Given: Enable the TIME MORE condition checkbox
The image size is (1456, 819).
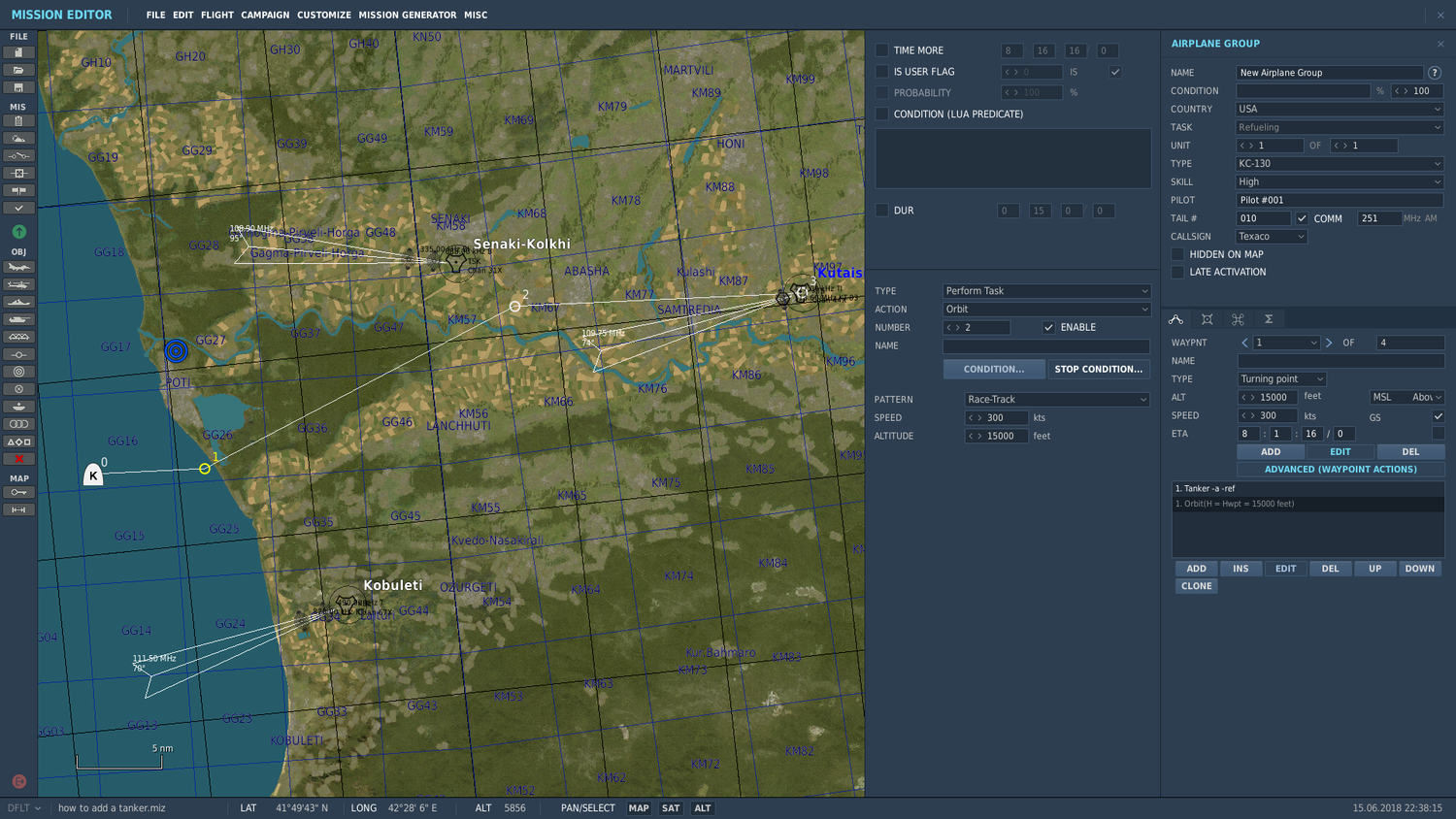Looking at the screenshot, I should pos(882,49).
